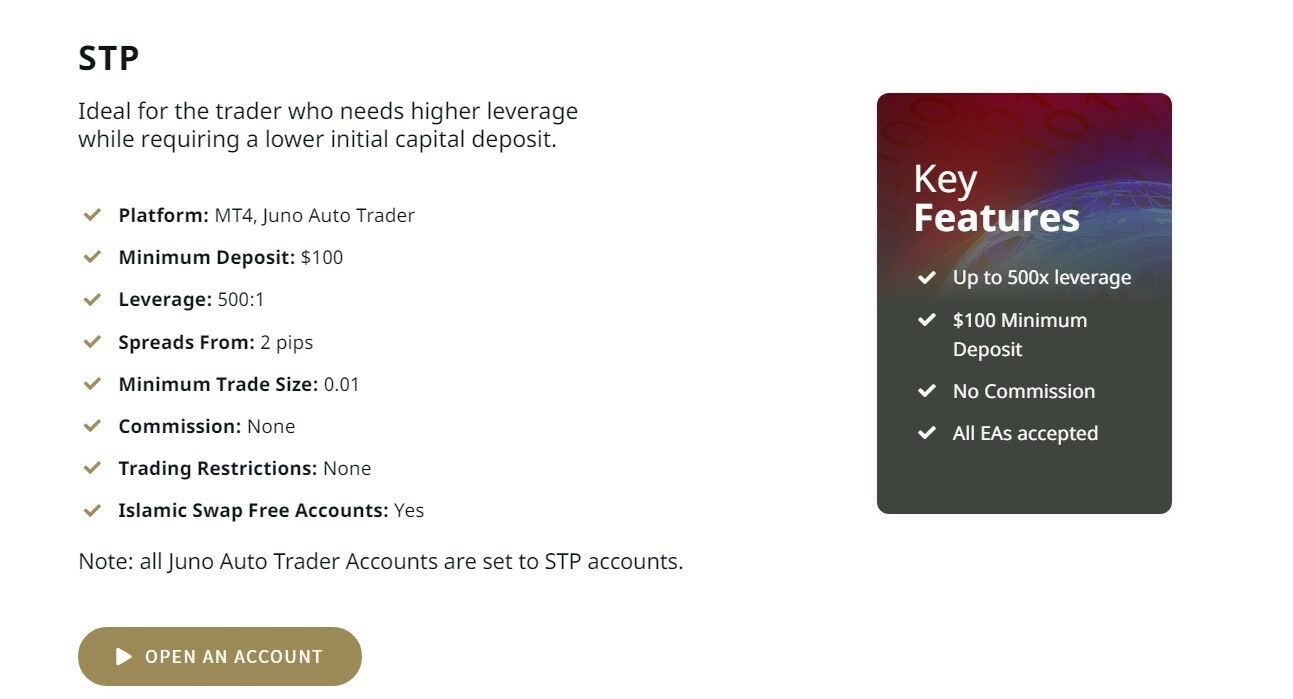This screenshot has width=1293, height=699.
Task: Click the checkmark beside Islamic Swap Free Accounts
Action: 92,510
